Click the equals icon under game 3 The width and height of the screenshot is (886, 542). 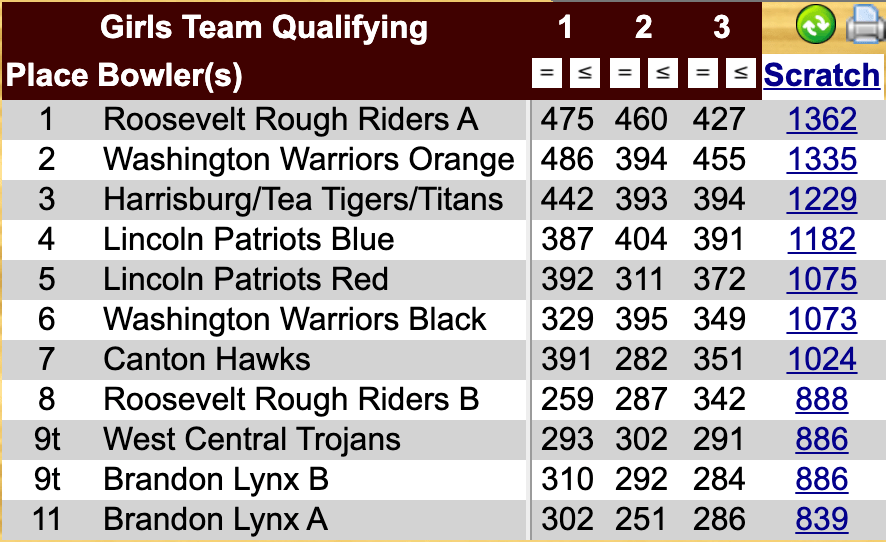click(x=702, y=73)
